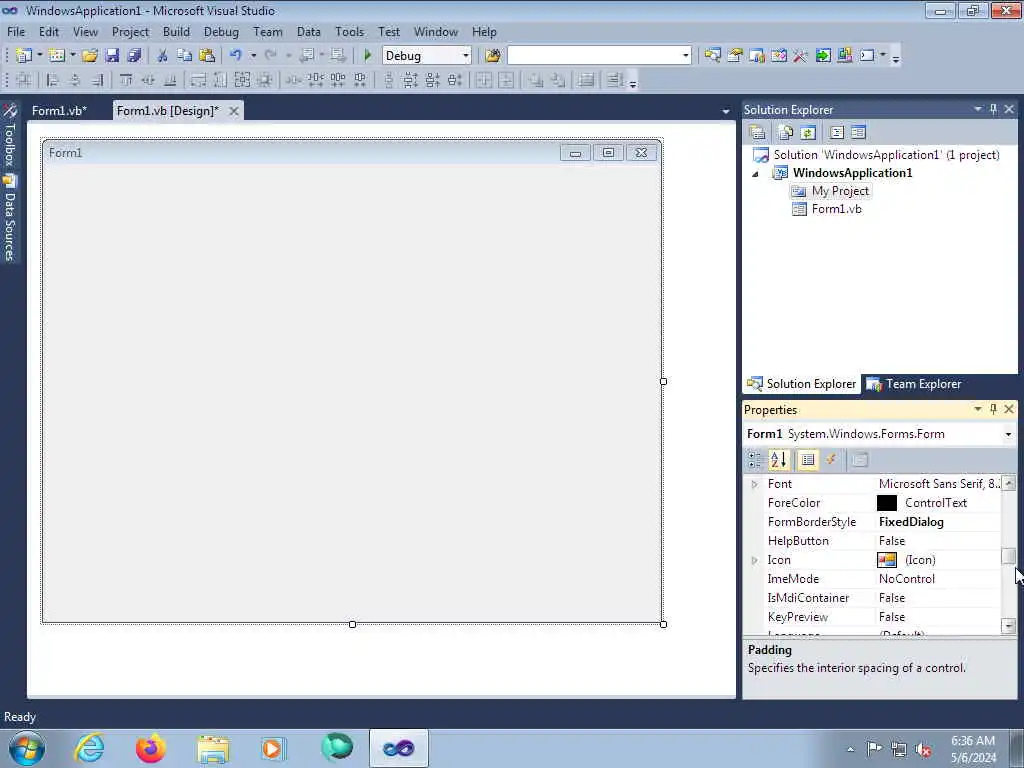
Task: Open the active documents list dropdown arrow
Action: click(x=726, y=112)
